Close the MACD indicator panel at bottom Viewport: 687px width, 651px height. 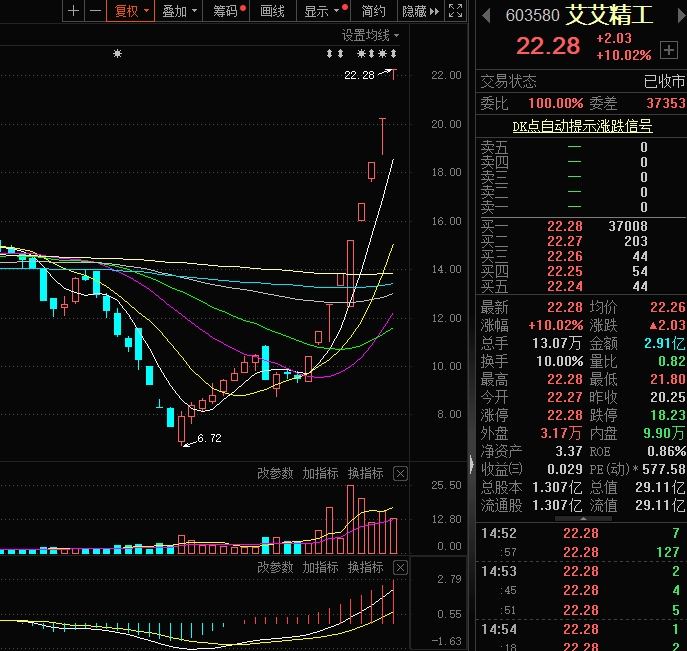tap(401, 567)
